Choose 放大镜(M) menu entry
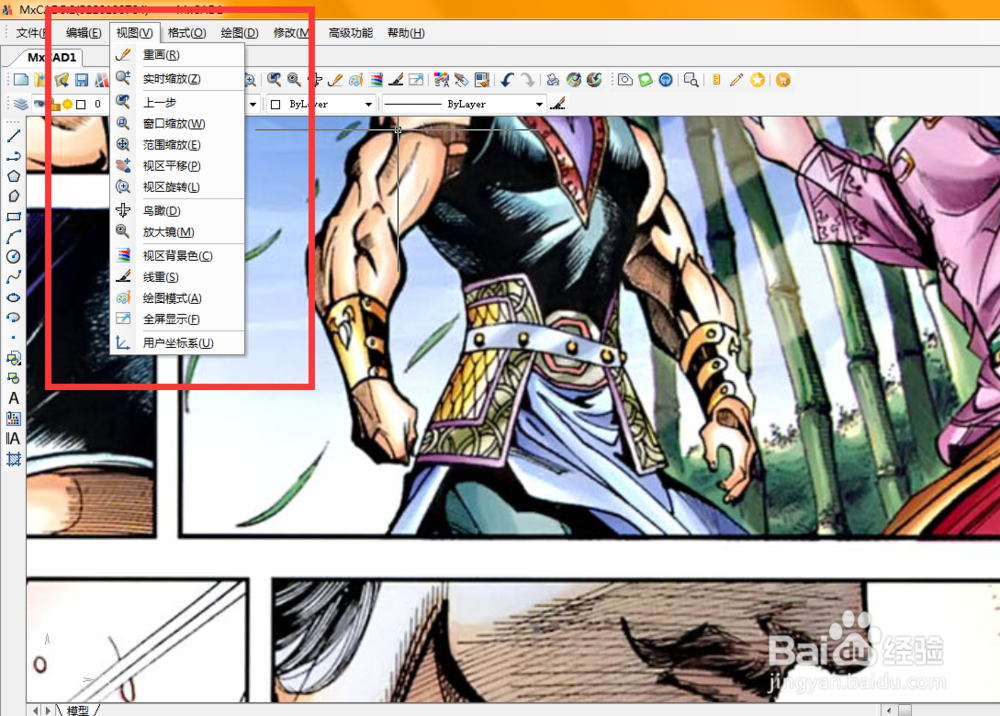1000x716 pixels. 177,232
